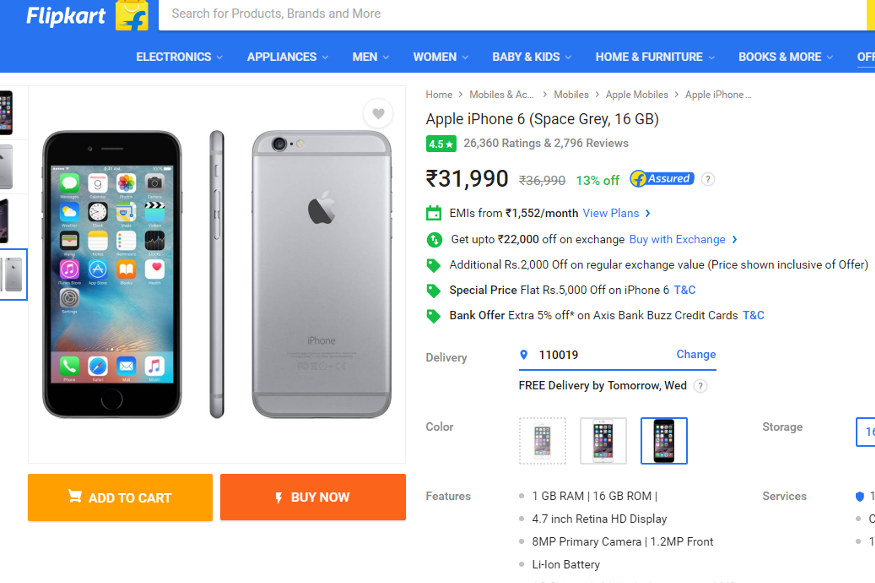Click Change to update delivery pincode
Screen dimensions: 875x583
coord(695,354)
